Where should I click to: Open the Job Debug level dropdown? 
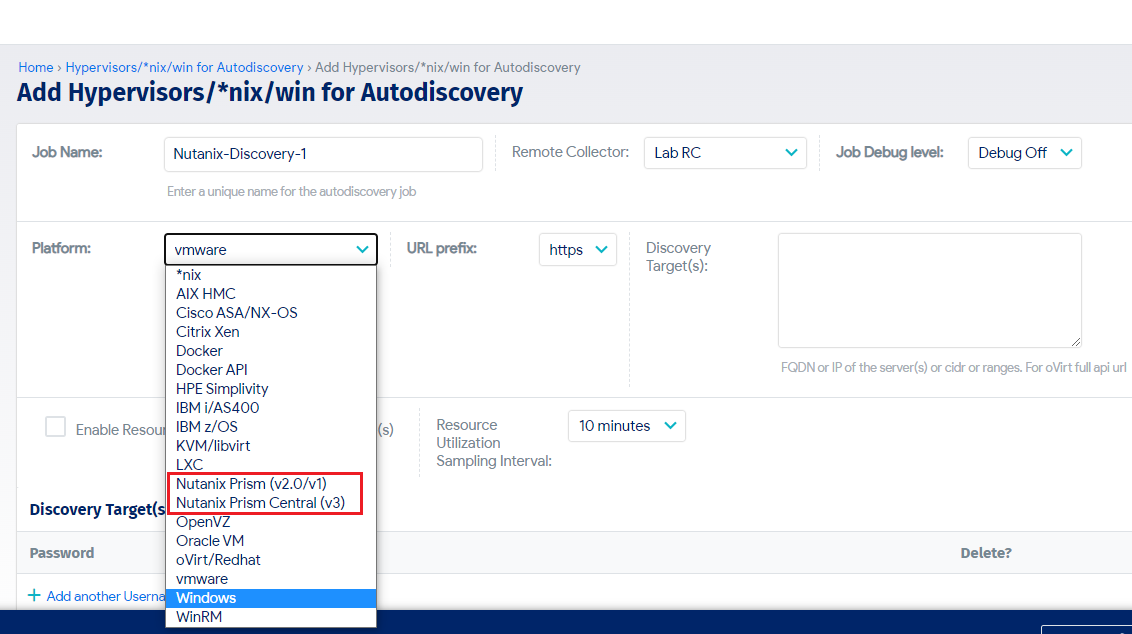[x=1024, y=153]
